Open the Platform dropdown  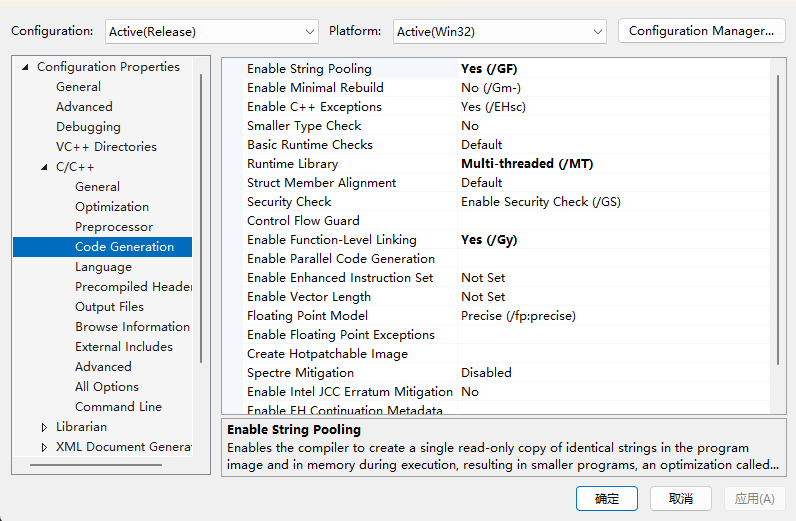pos(500,31)
